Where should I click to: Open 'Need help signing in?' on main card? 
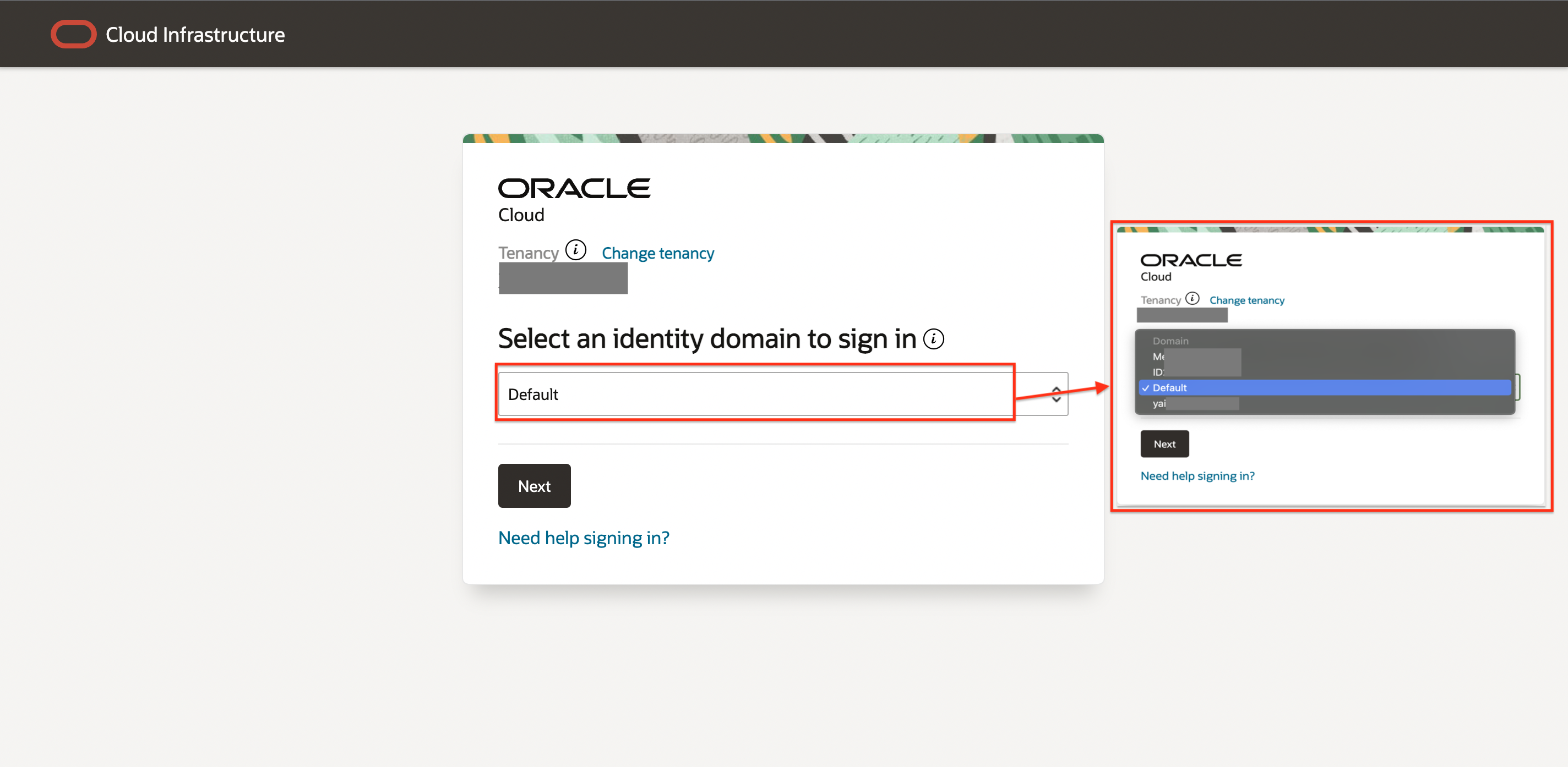[x=583, y=538]
